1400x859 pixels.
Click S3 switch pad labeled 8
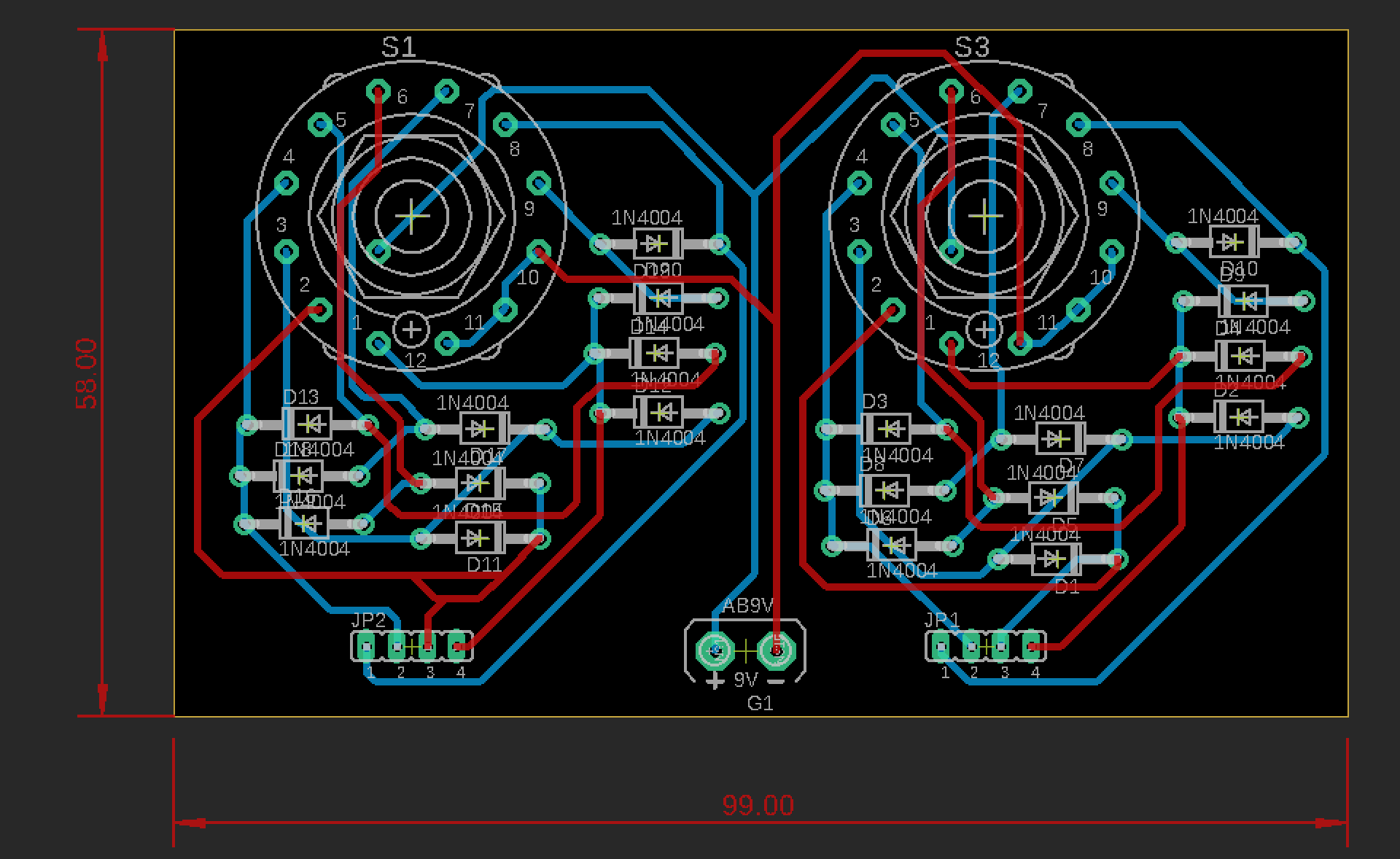(x=1078, y=125)
